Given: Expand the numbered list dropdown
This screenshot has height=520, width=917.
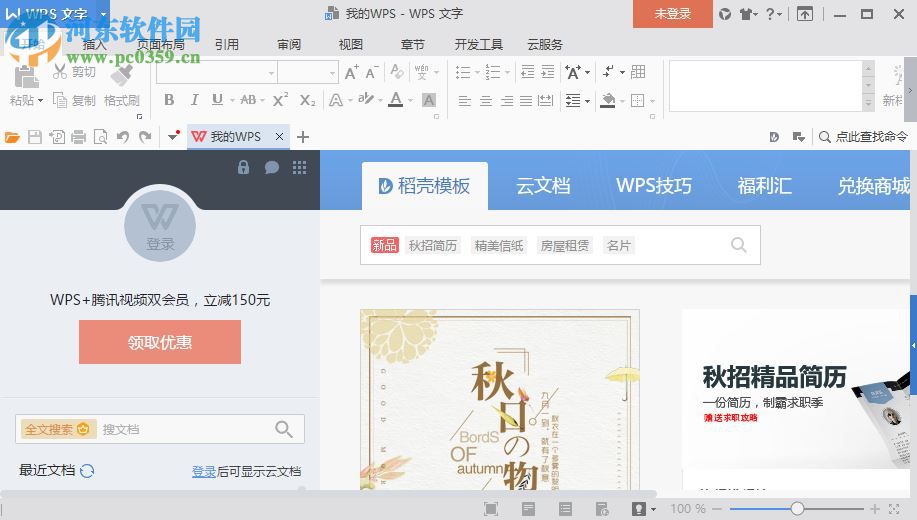Looking at the screenshot, I should pyautogui.click(x=507, y=73).
